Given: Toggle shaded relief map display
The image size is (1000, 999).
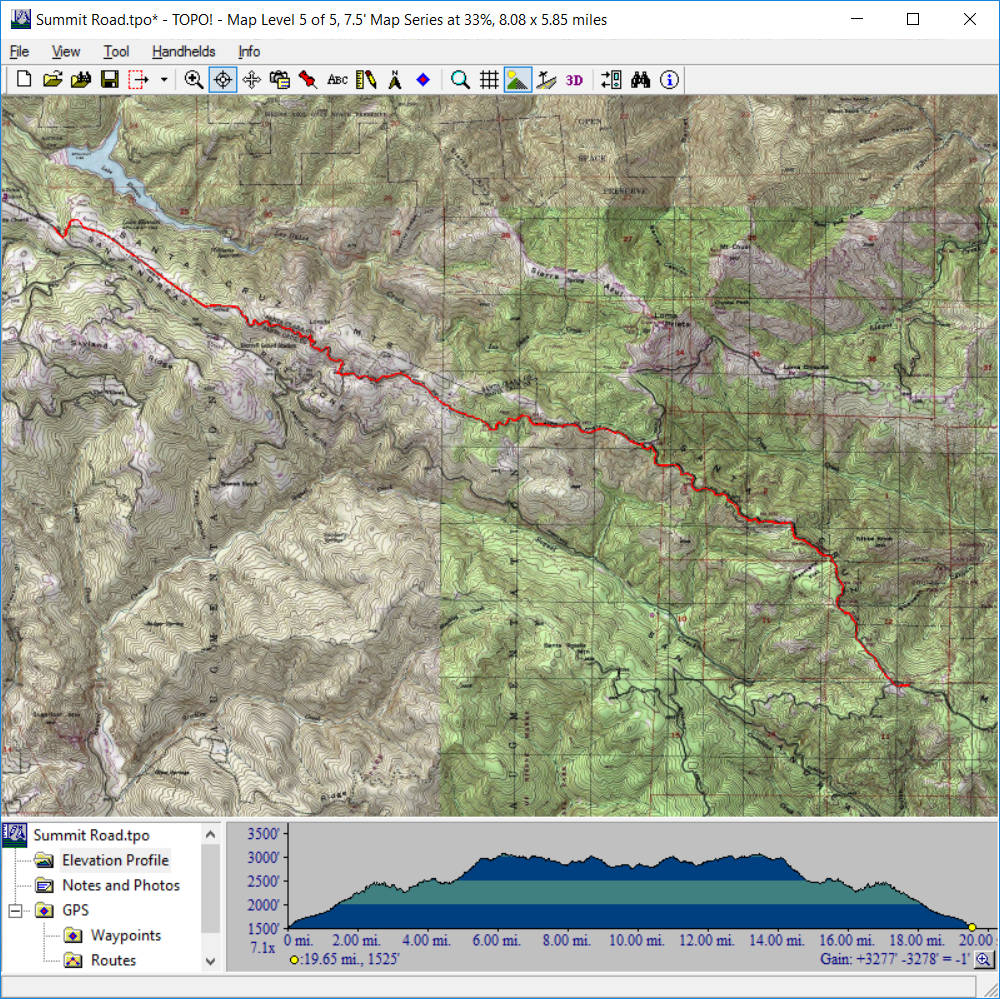Looking at the screenshot, I should click(x=518, y=80).
